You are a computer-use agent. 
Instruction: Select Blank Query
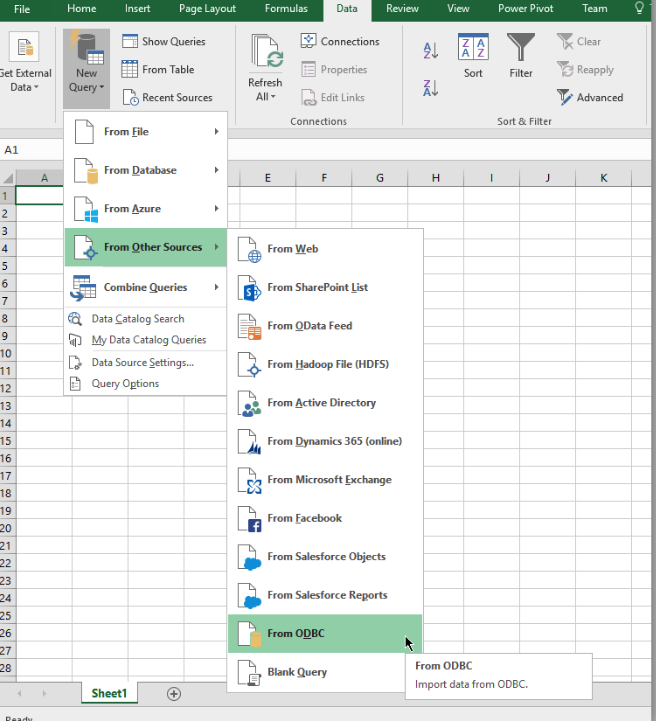(317, 672)
